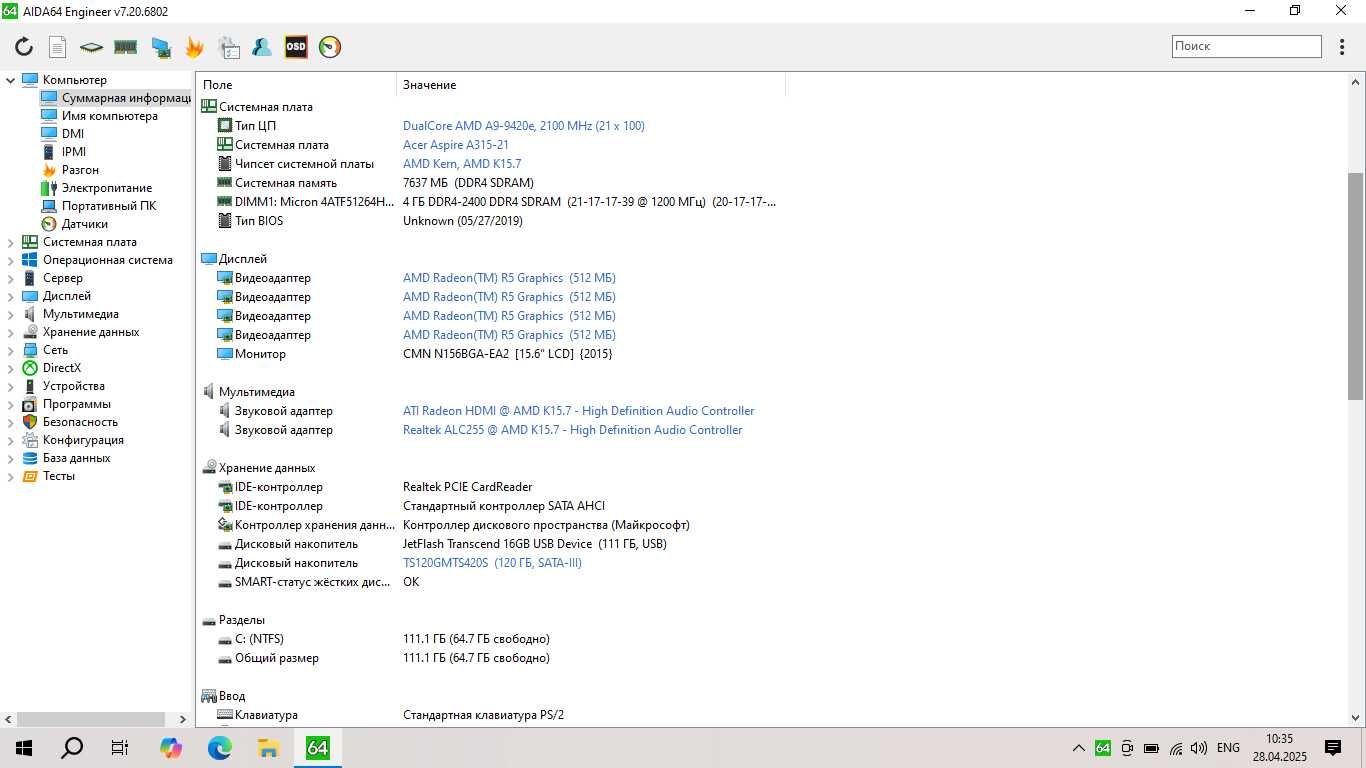Select the Тип BIOS row
1366x768 pixels.
490,221
